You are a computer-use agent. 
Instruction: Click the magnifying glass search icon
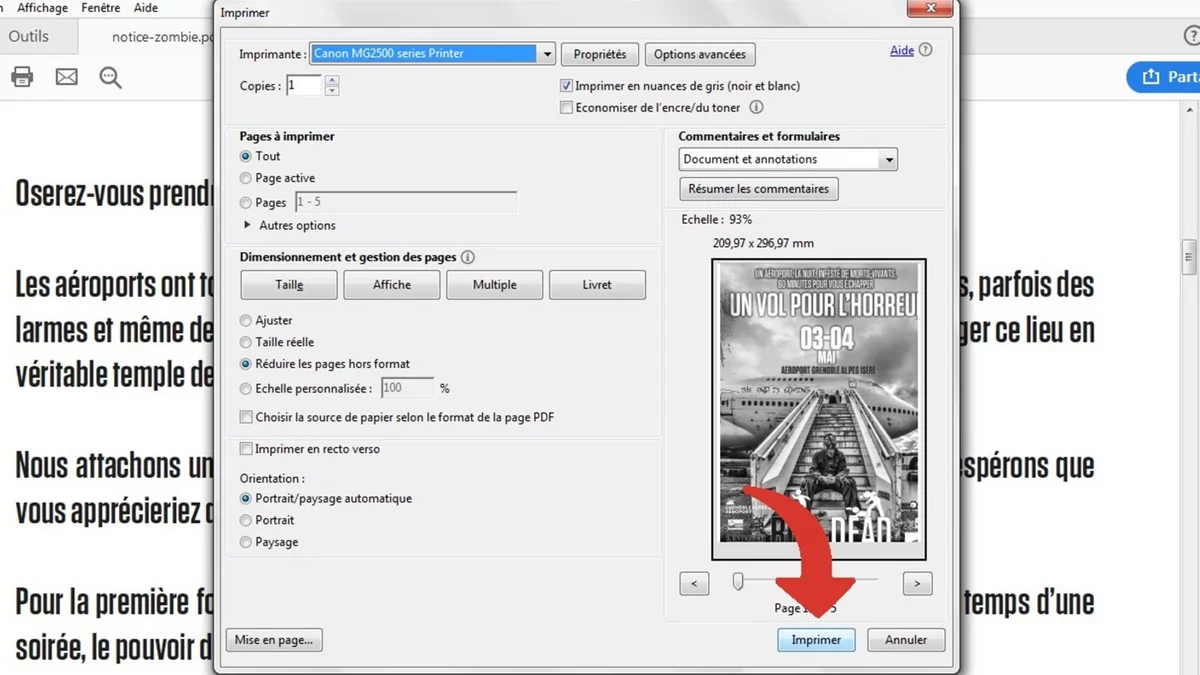110,77
